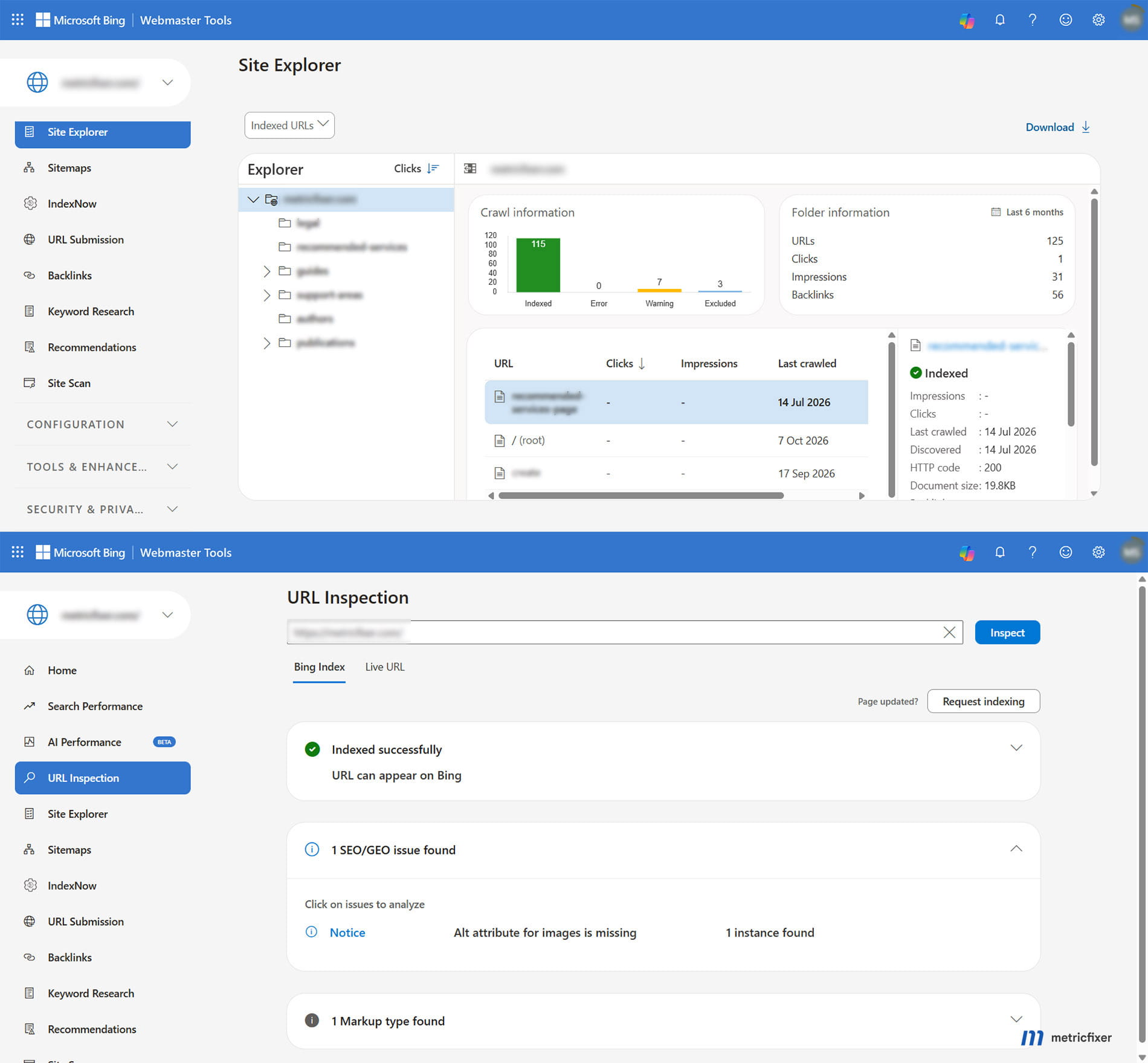
Task: Click the table view icon beside site name
Action: click(x=470, y=169)
